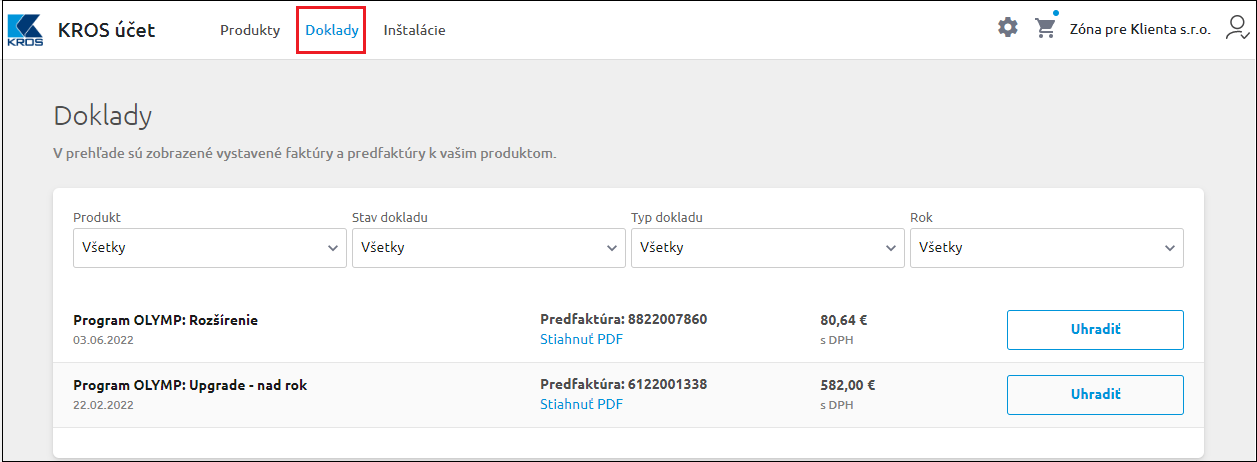
Task: Open settings via the gear icon
Action: click(1008, 28)
